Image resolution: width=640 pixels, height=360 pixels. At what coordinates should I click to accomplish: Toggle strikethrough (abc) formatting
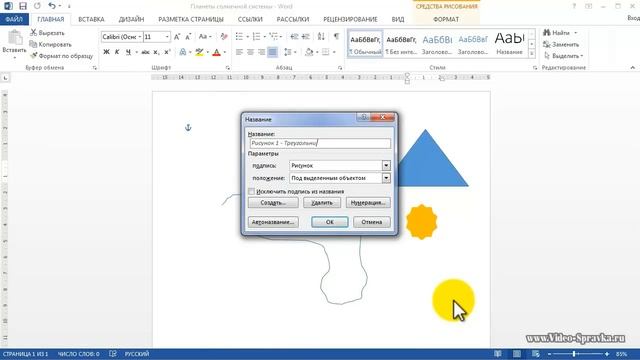pos(145,52)
